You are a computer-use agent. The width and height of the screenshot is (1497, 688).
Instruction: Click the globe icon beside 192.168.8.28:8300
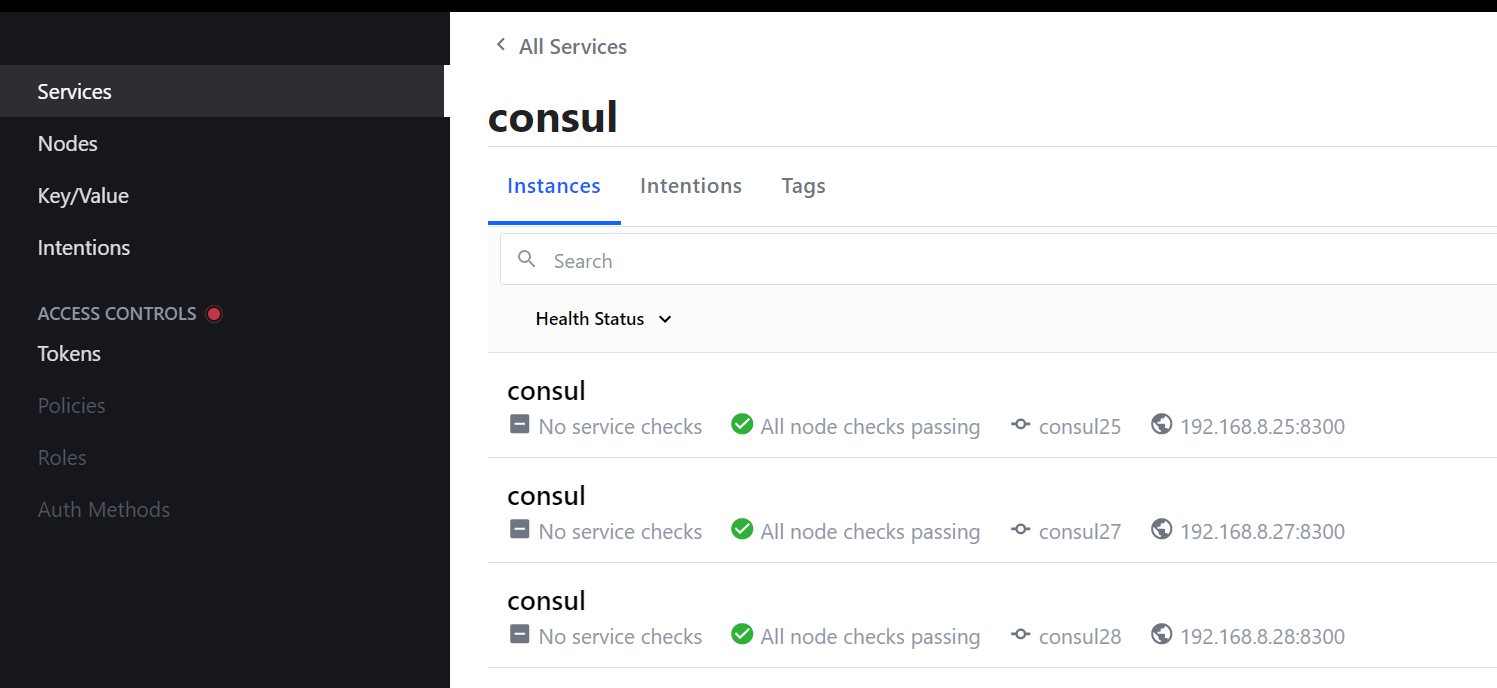[1161, 633]
